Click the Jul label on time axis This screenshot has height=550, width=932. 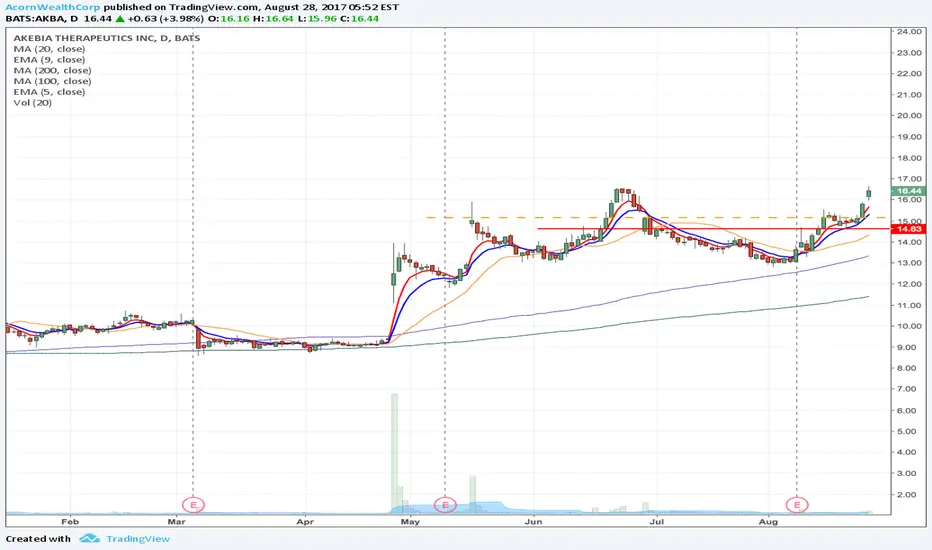click(656, 521)
